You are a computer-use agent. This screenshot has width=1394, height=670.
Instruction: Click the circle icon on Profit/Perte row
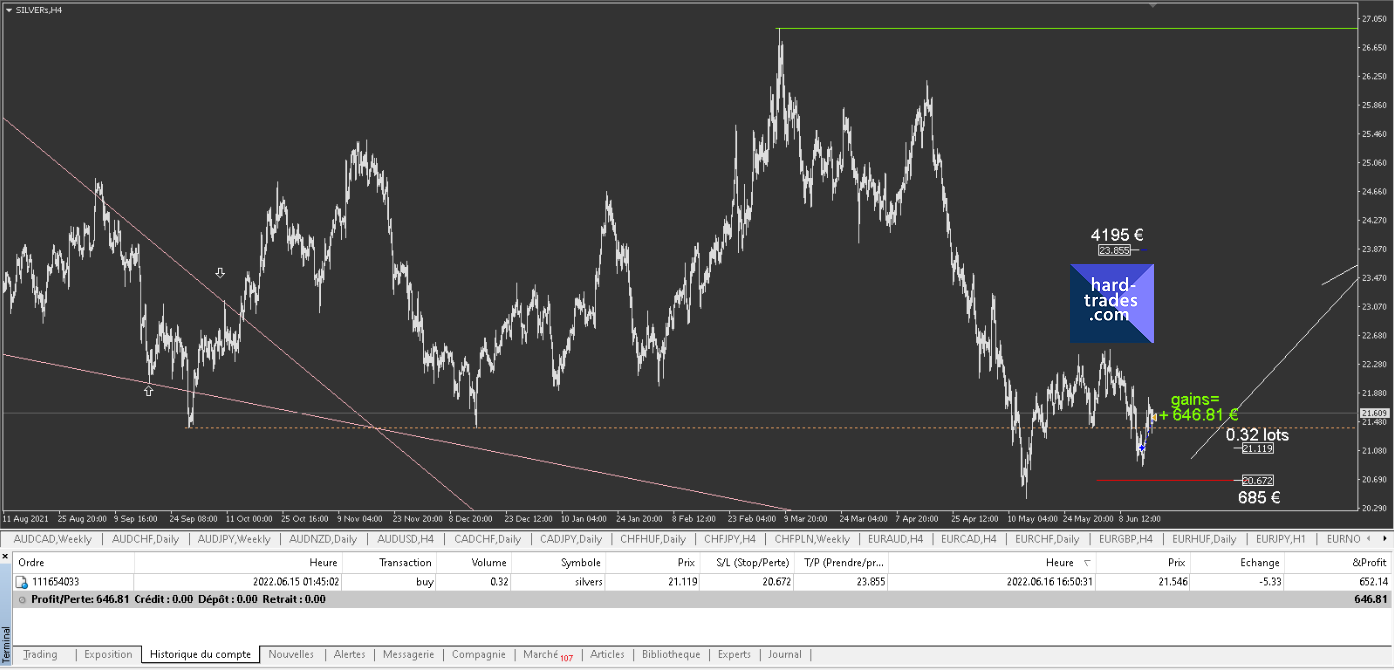[x=21, y=599]
